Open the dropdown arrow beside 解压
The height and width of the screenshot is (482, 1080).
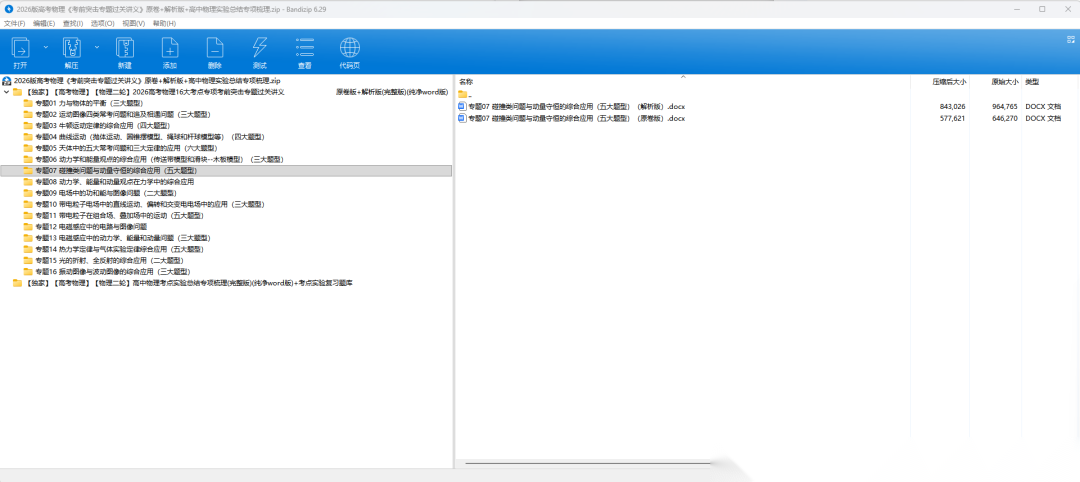click(x=97, y=47)
